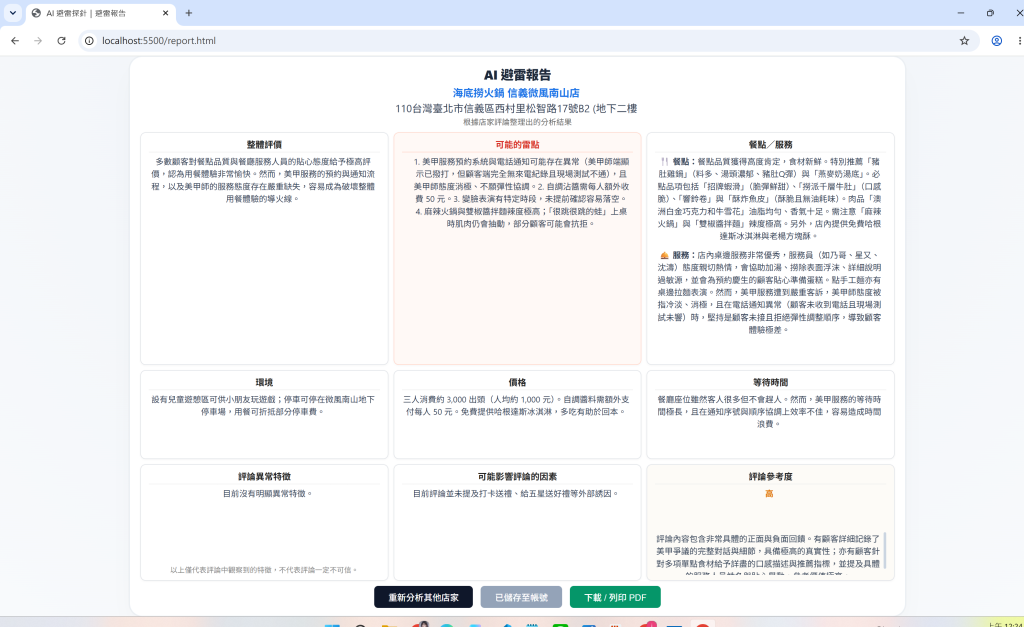
Task: Click the bell 服務 icon
Action: (664, 255)
